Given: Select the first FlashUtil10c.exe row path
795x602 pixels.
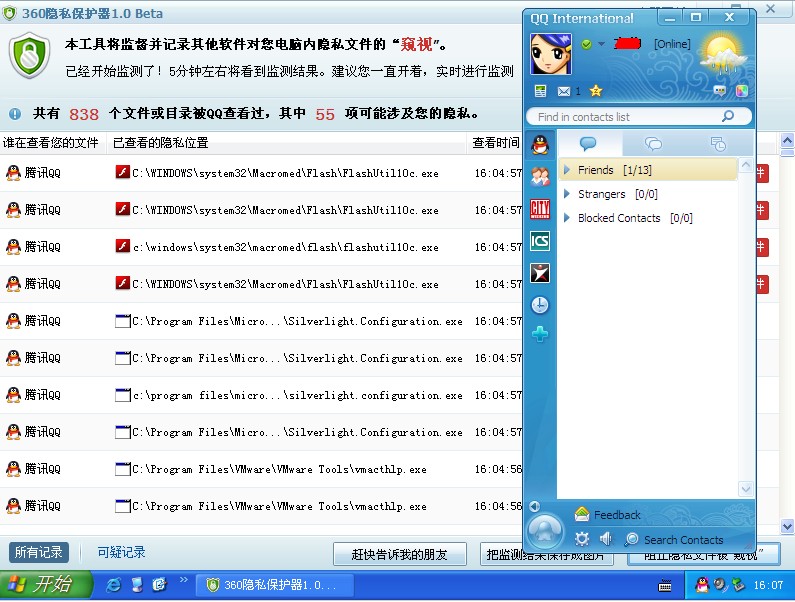Looking at the screenshot, I should point(285,173).
